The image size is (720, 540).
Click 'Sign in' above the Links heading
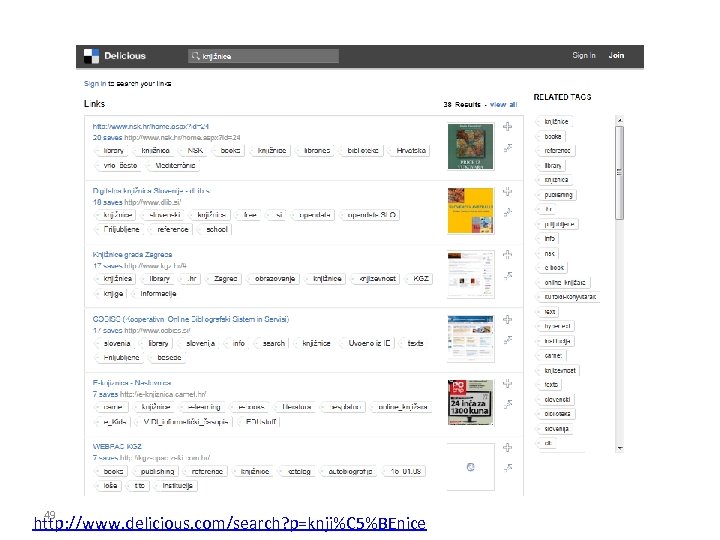[95, 84]
